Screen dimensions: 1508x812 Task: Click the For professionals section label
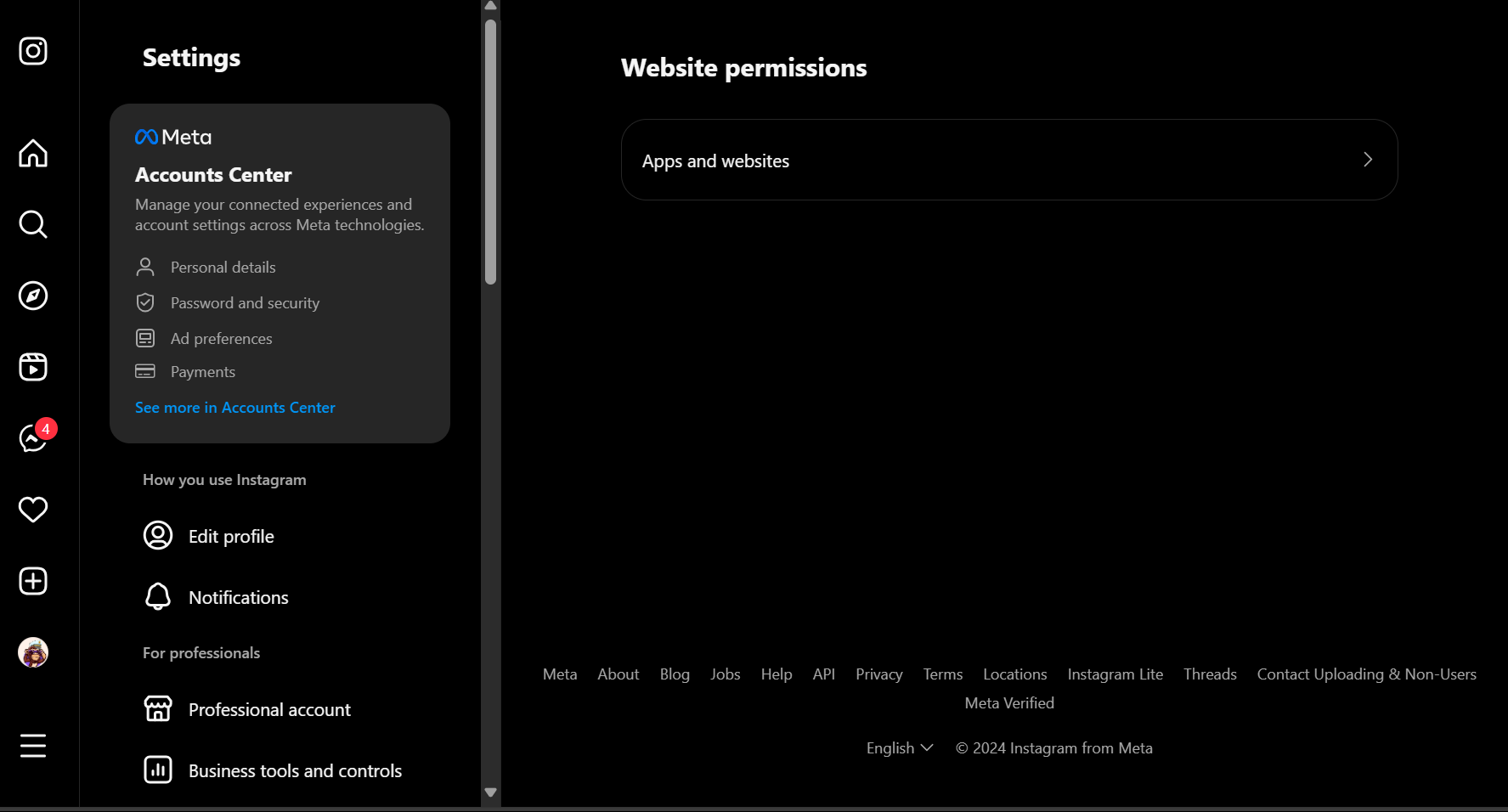pyautogui.click(x=201, y=653)
